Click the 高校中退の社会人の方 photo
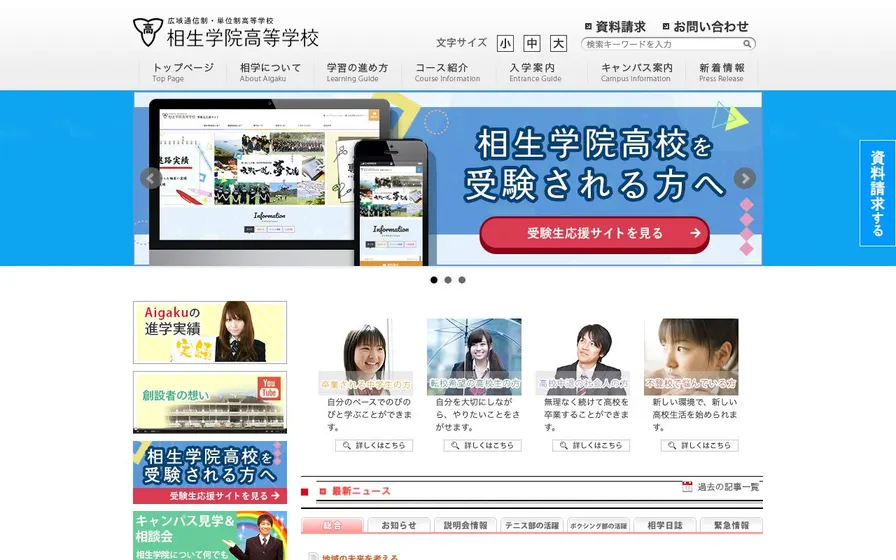 [x=583, y=357]
